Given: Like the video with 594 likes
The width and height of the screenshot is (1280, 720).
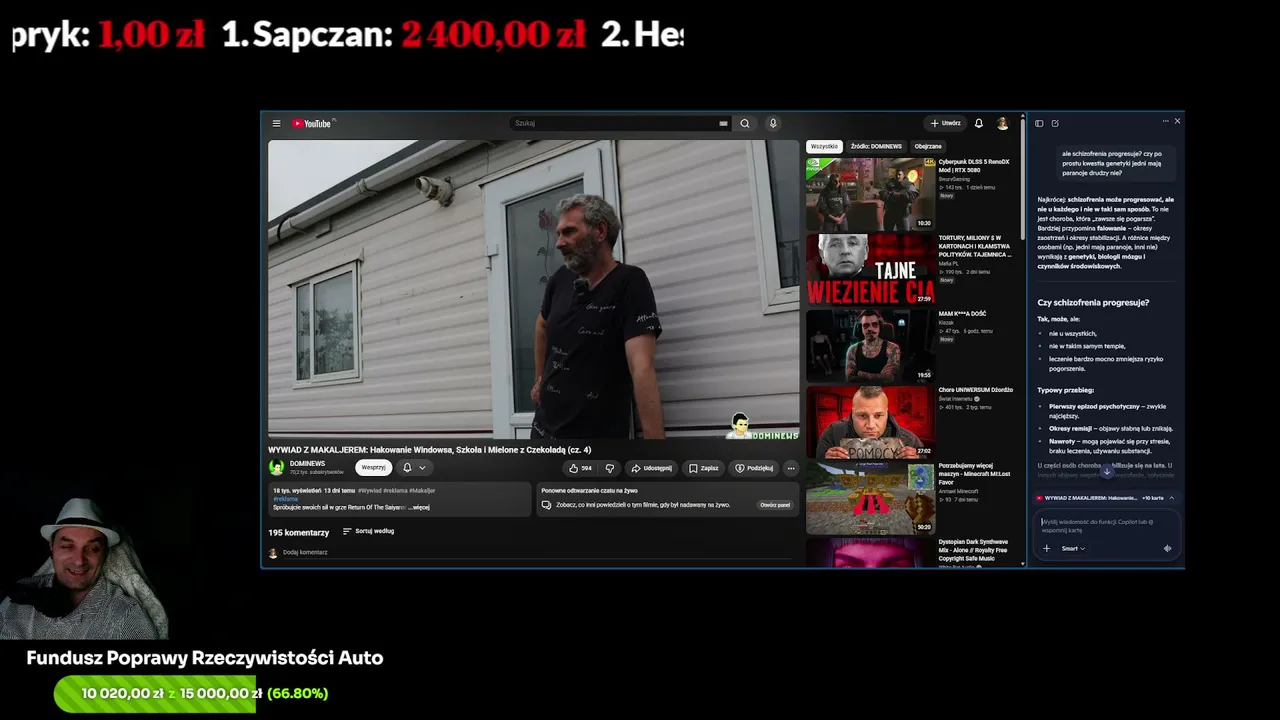Looking at the screenshot, I should tap(580, 468).
